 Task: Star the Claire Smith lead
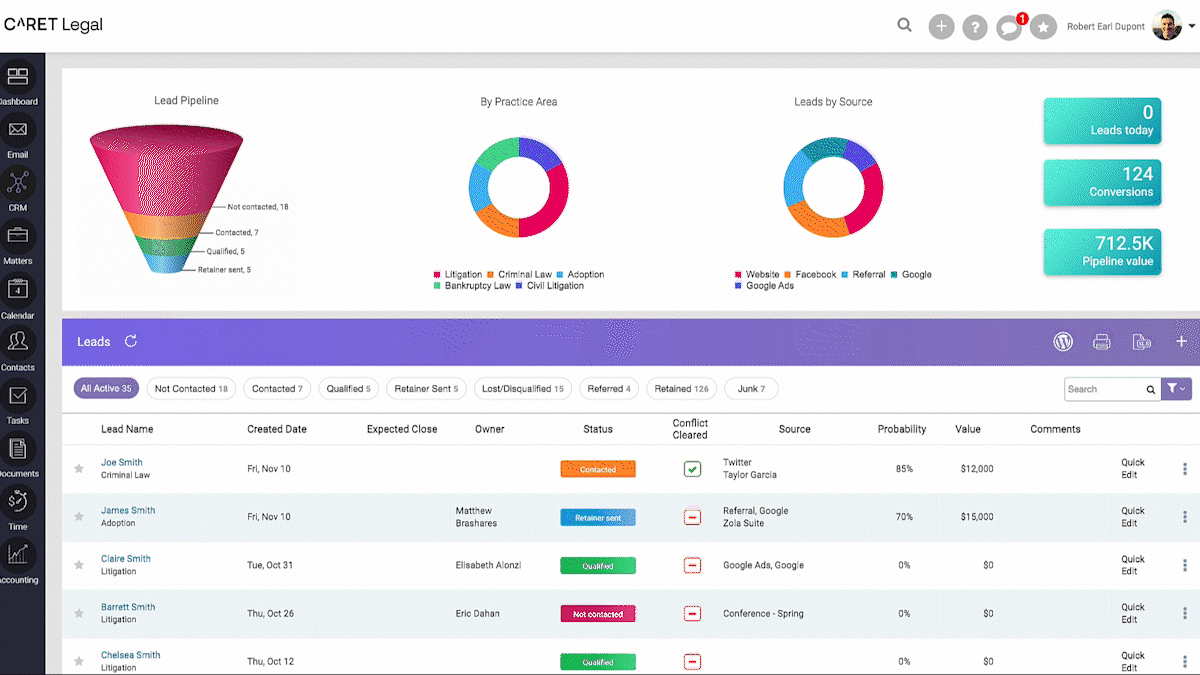click(x=79, y=565)
